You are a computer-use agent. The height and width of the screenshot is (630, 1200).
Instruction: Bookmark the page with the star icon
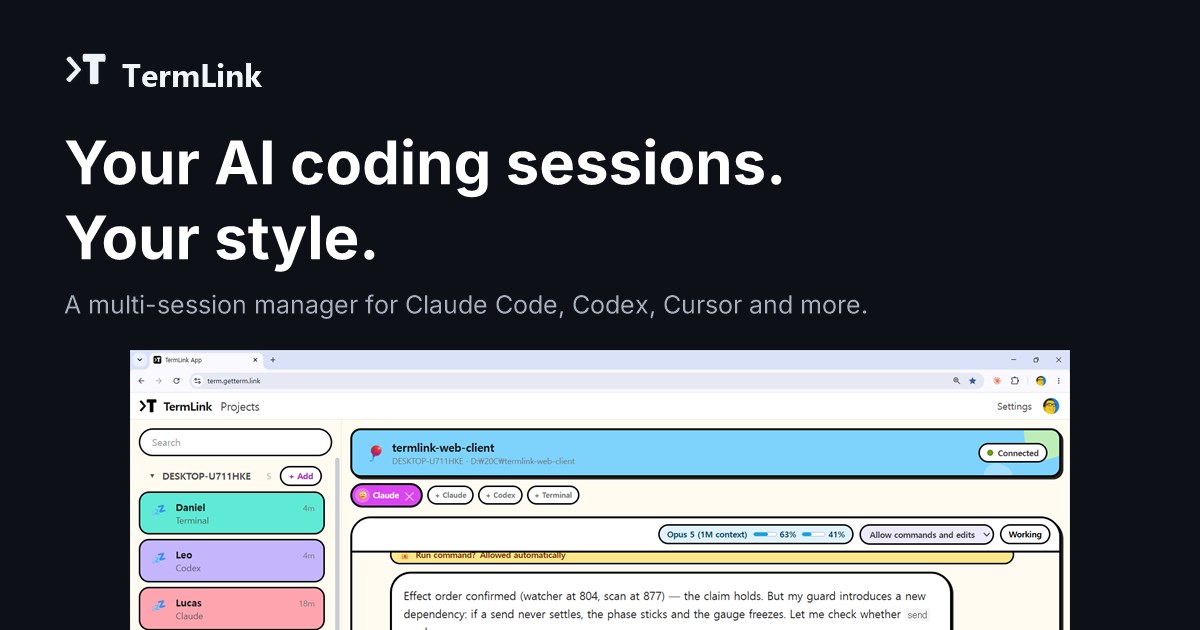pyautogui.click(x=973, y=381)
